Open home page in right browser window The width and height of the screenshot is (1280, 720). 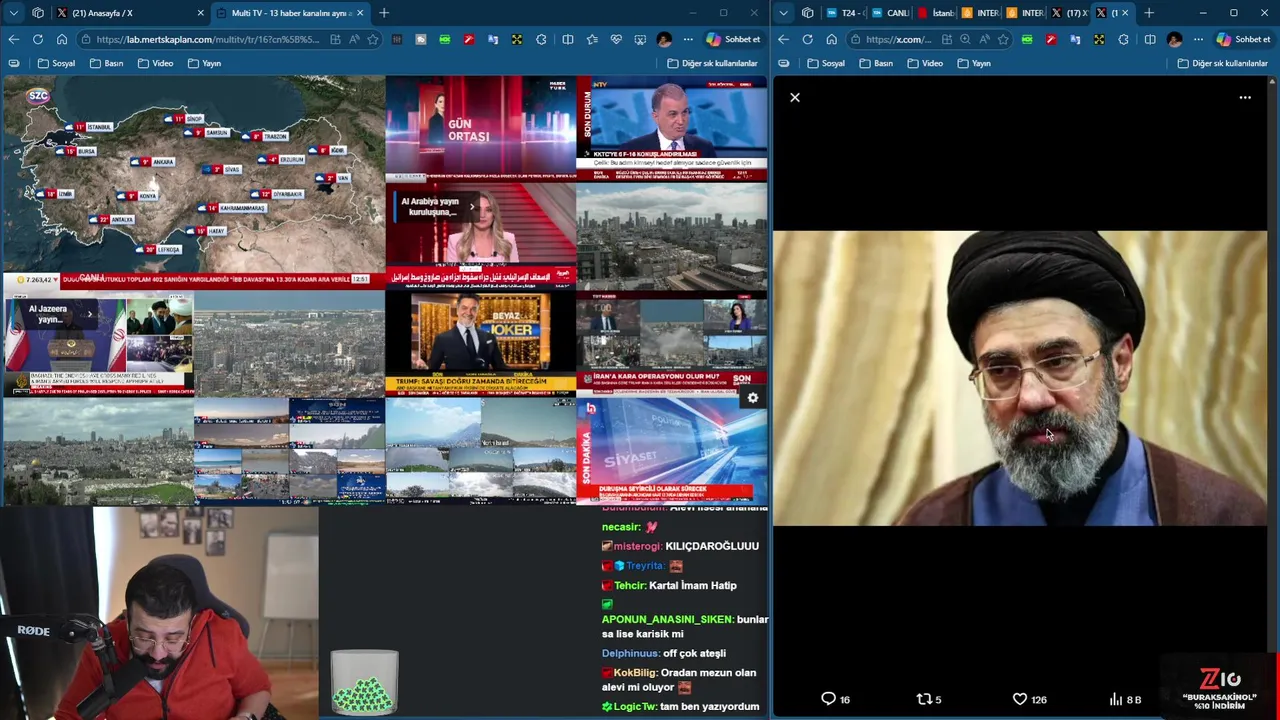(x=831, y=39)
